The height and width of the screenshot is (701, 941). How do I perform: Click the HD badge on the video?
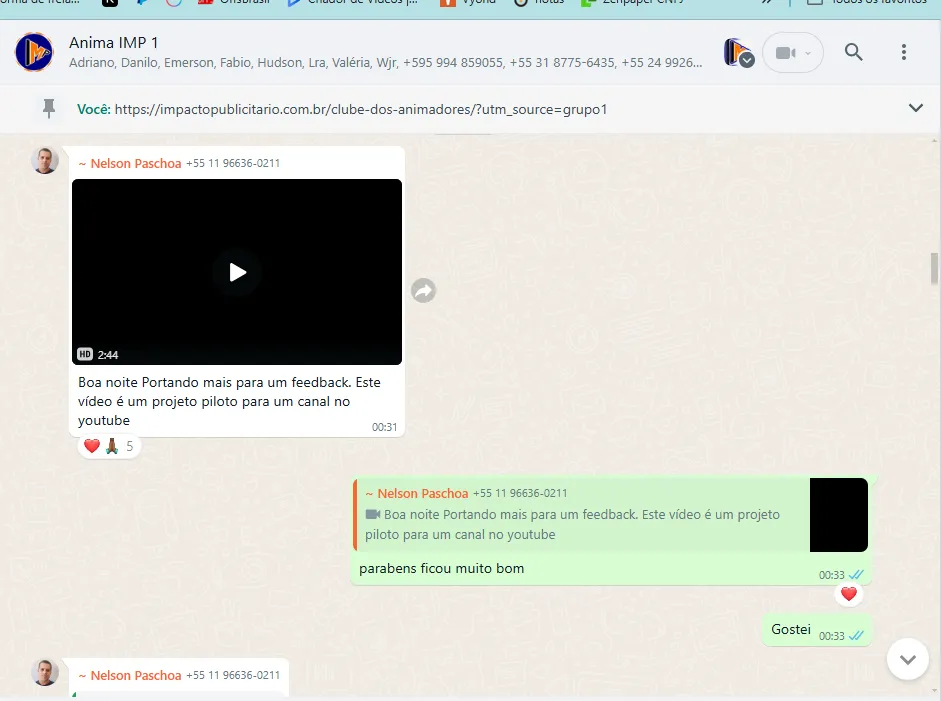coord(85,354)
